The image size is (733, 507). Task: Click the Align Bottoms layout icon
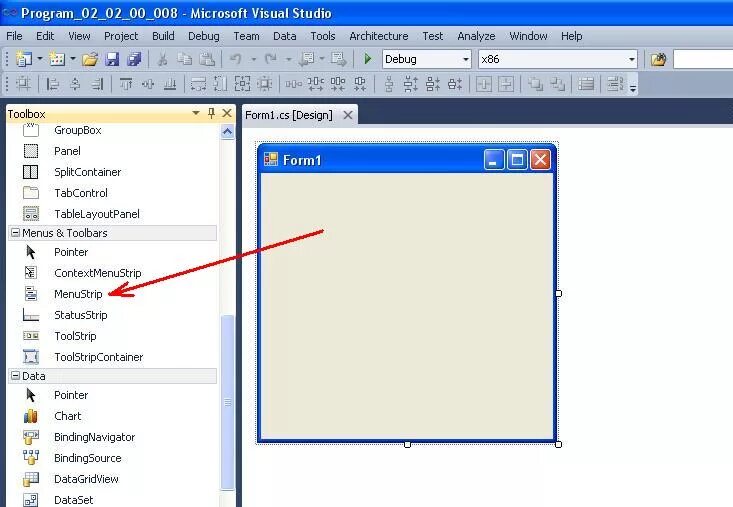(x=170, y=85)
